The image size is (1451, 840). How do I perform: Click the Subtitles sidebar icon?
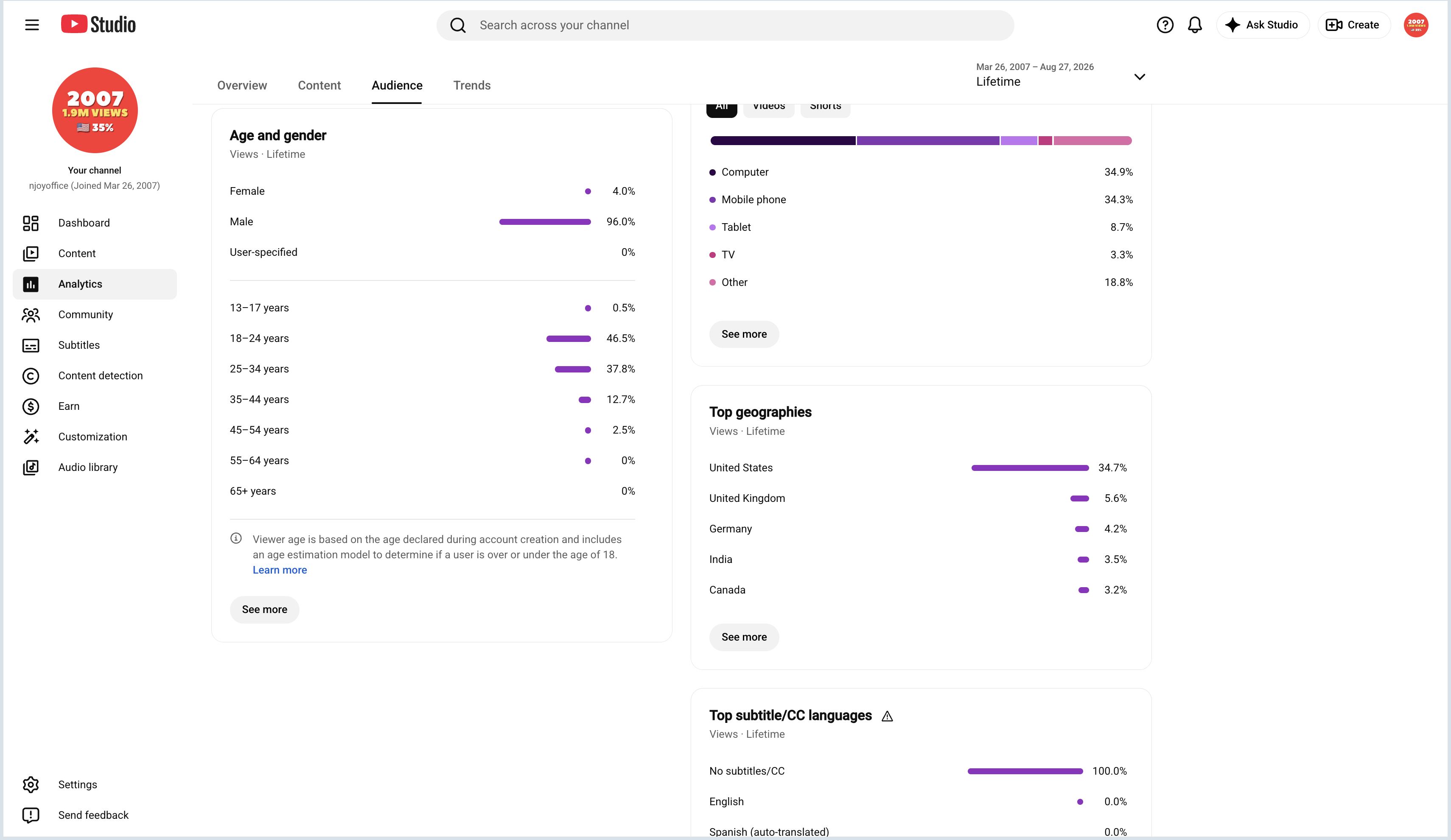31,345
